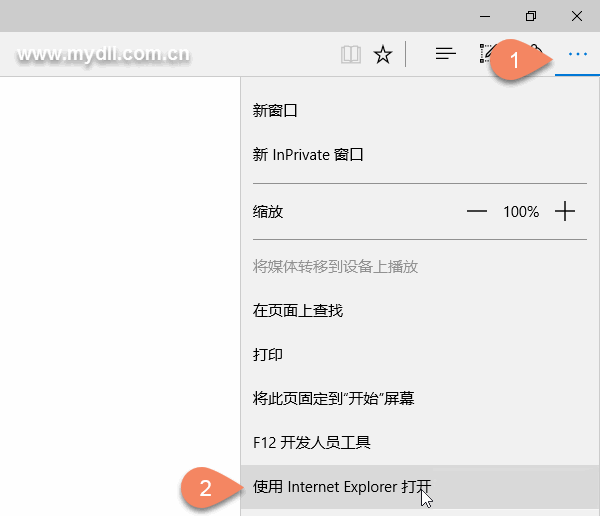Increase zoom with the plus button
Viewport: 600px width, 516px height.
(x=565, y=211)
